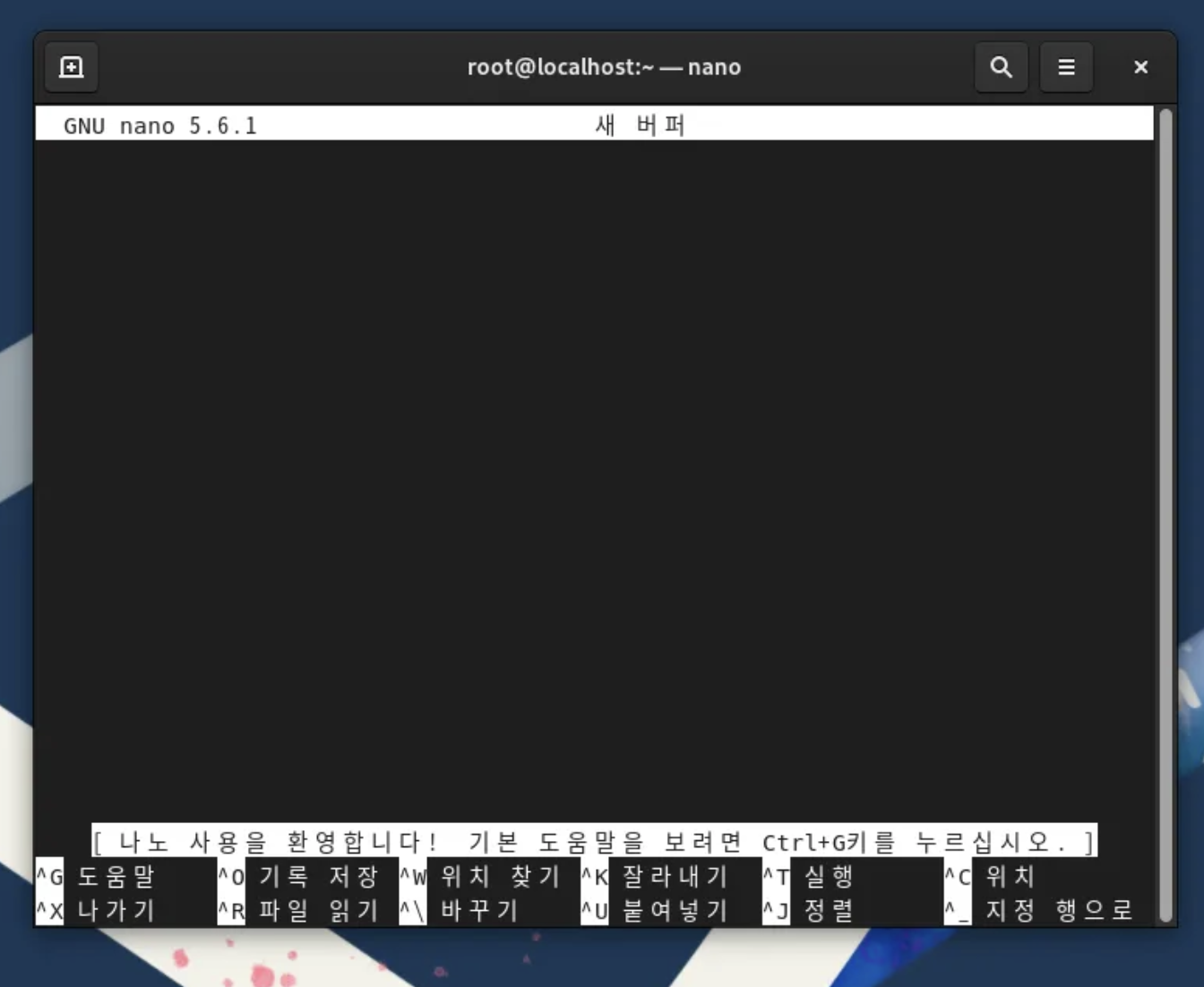The height and width of the screenshot is (987, 1204).
Task: Click the ^U 붙여넣기 shortcut
Action: point(655,910)
